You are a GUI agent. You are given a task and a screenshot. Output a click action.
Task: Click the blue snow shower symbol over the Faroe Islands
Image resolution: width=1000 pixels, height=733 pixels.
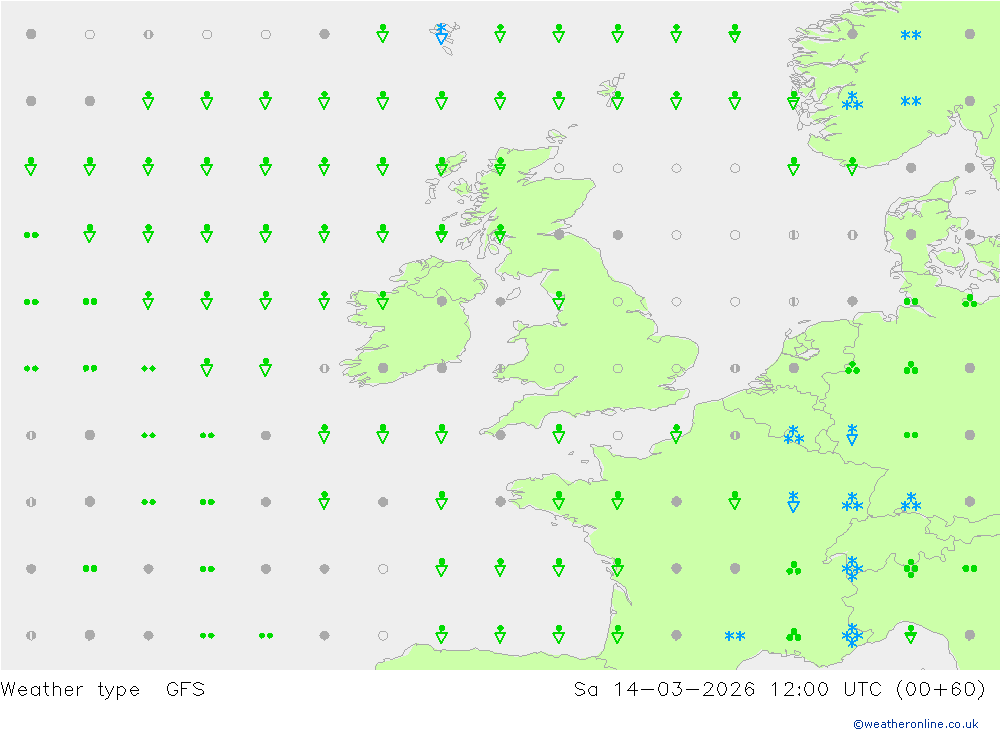point(441,33)
